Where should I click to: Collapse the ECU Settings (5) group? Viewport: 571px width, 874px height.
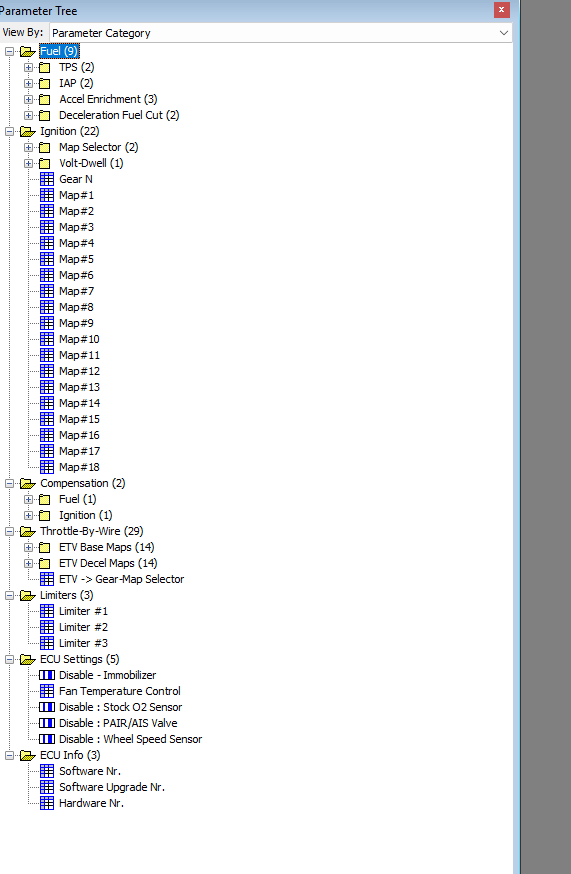(x=9, y=659)
